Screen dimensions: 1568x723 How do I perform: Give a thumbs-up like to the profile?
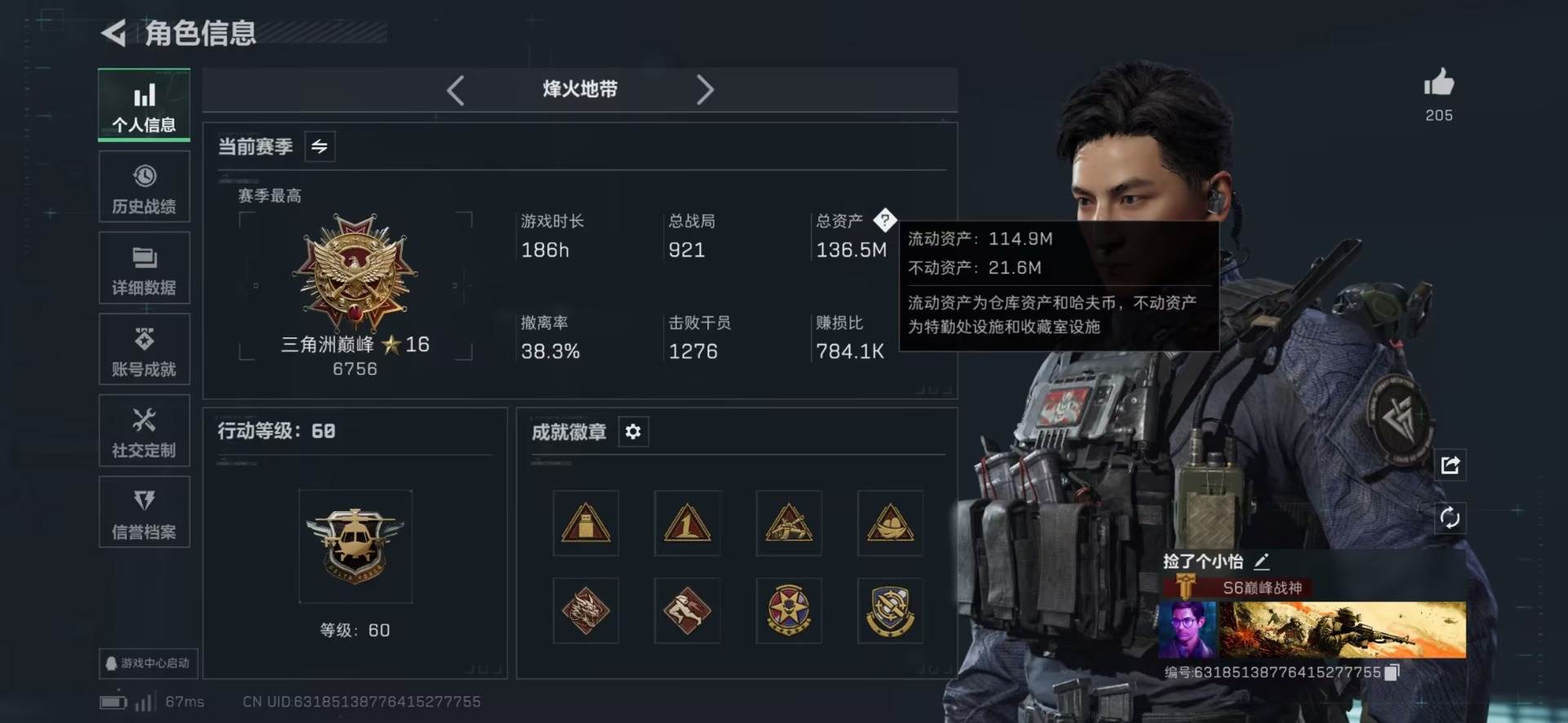(1439, 83)
